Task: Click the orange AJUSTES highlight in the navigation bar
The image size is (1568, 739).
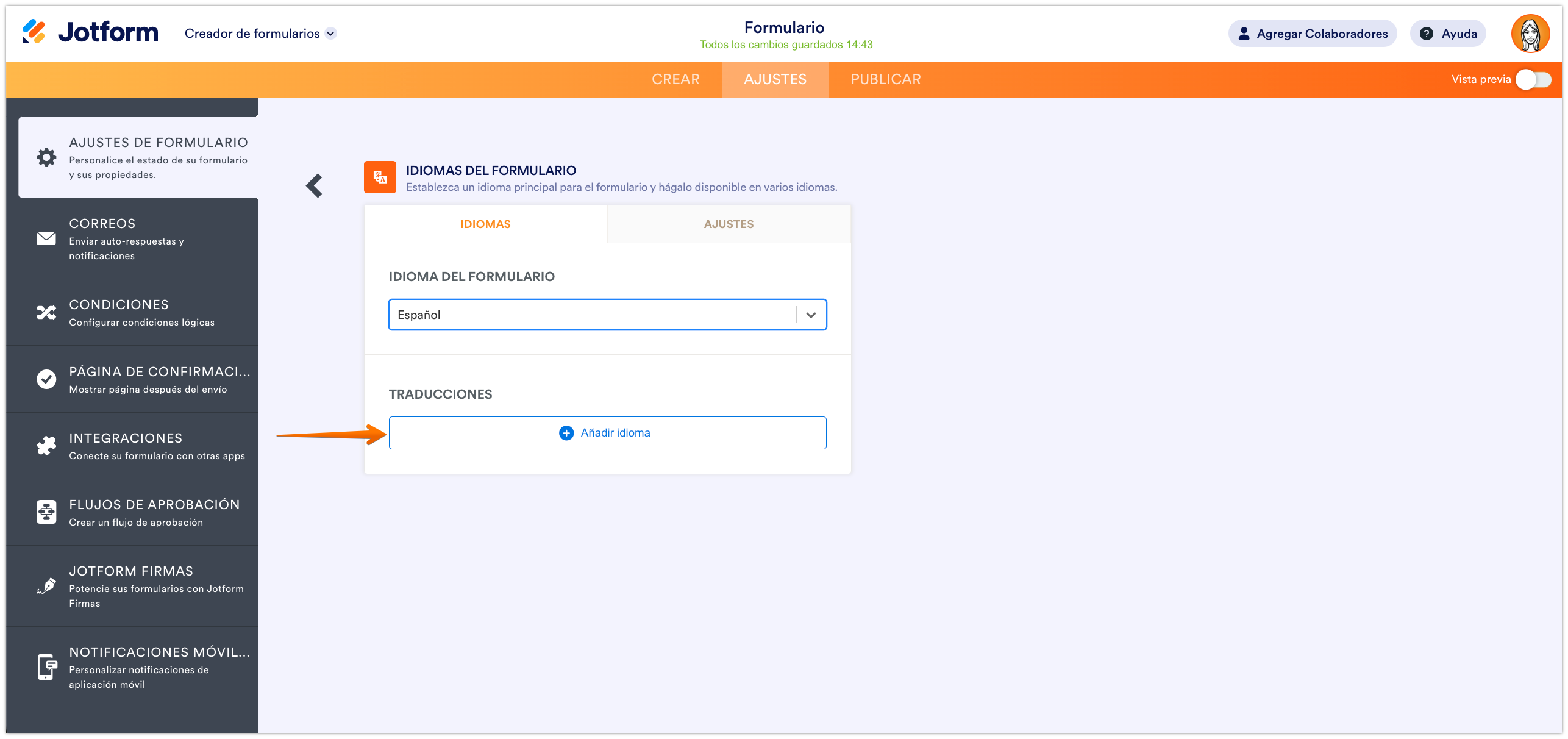Action: 774,79
